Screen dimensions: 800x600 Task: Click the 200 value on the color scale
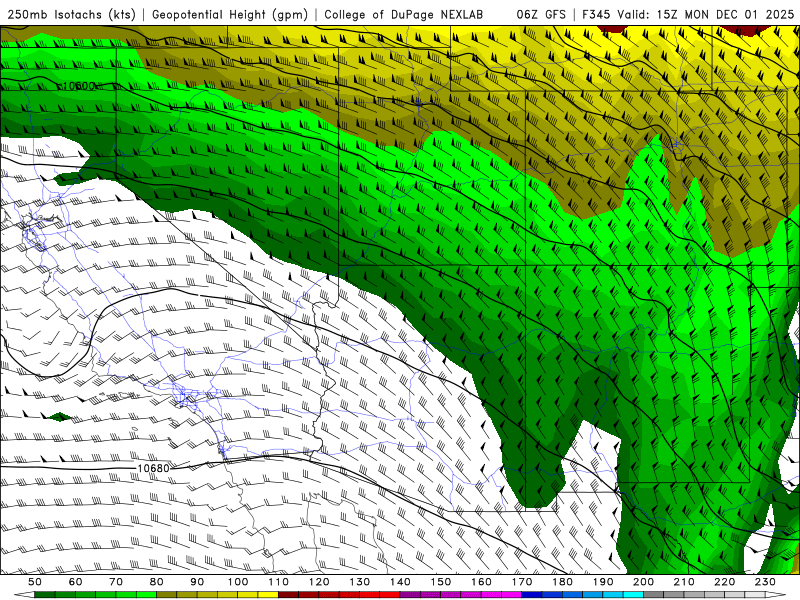643,582
